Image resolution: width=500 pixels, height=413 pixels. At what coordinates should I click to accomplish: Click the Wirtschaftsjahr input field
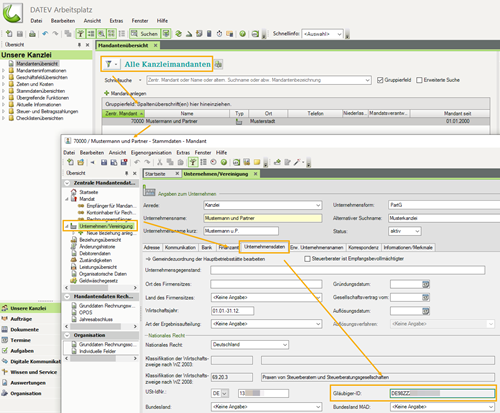[232, 311]
